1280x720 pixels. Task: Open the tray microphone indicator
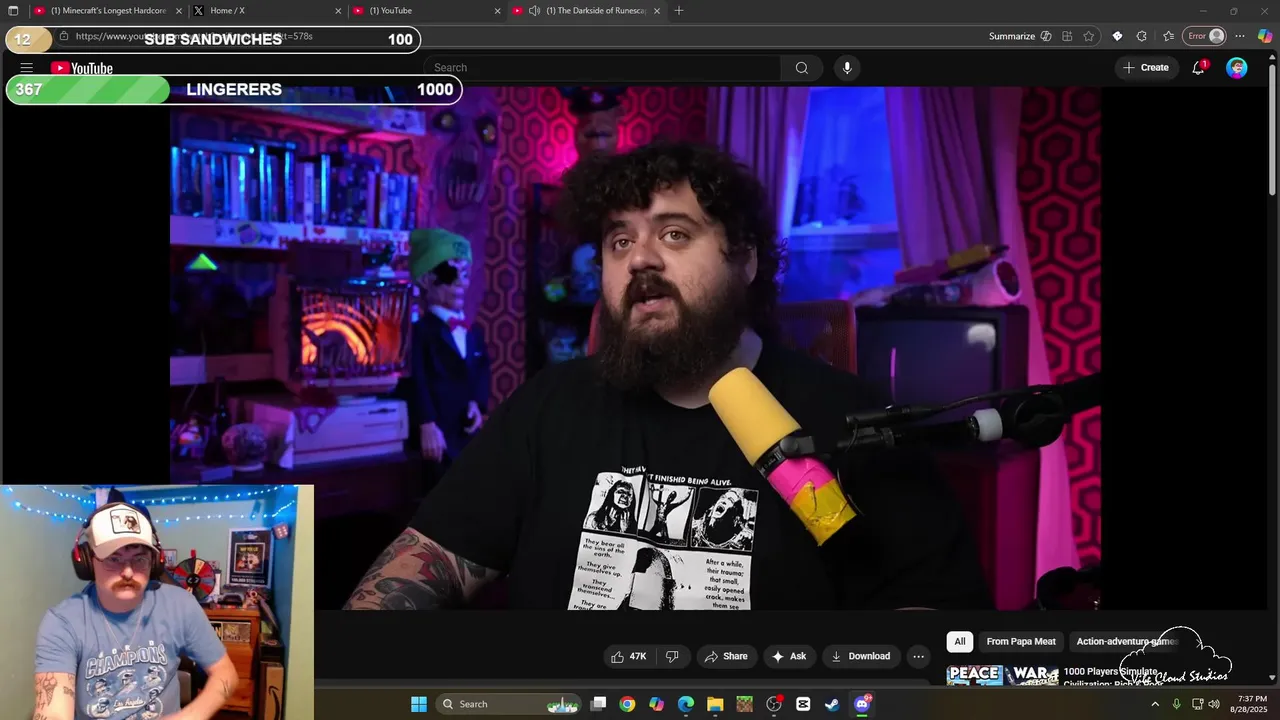tap(1176, 704)
